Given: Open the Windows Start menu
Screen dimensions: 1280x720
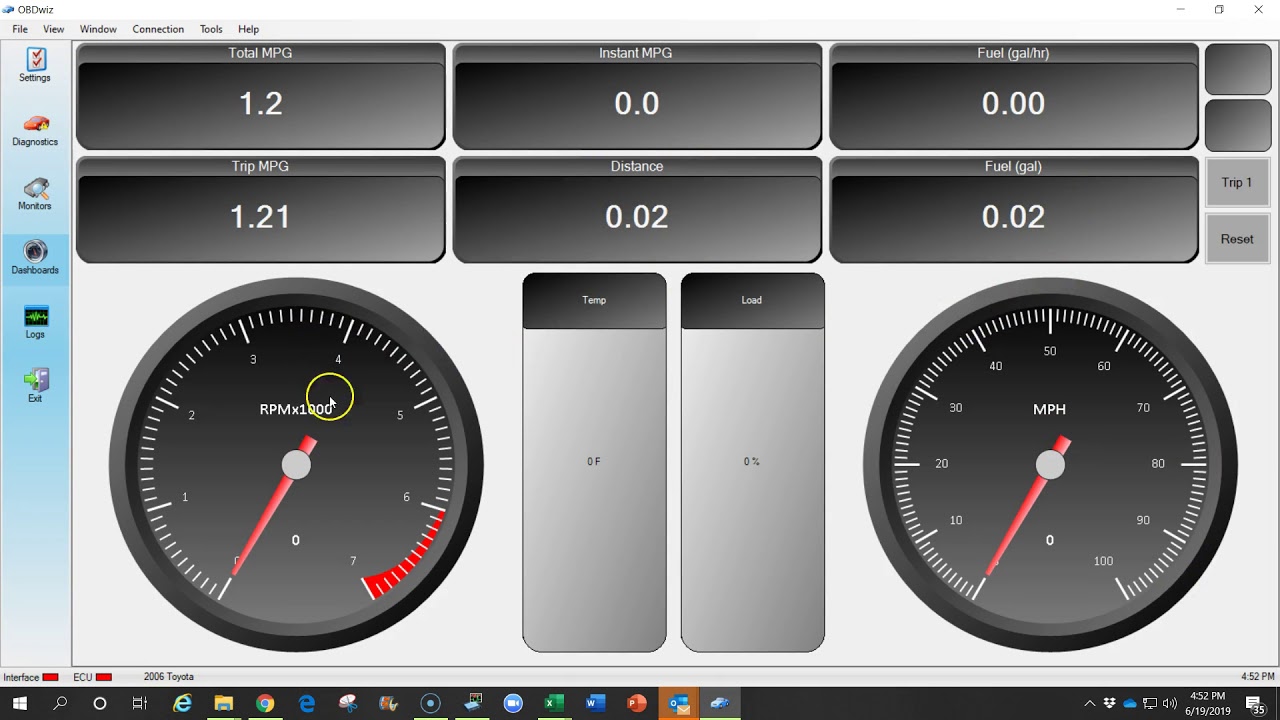Looking at the screenshot, I should click(19, 704).
